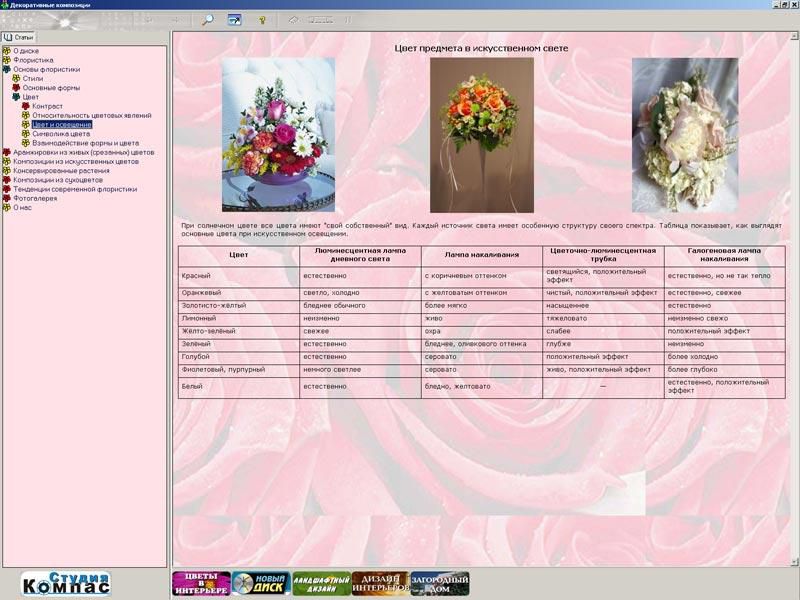Viewport: 800px width, 600px height.
Task: Expand the Флористика tree node icon
Action: pos(7,60)
